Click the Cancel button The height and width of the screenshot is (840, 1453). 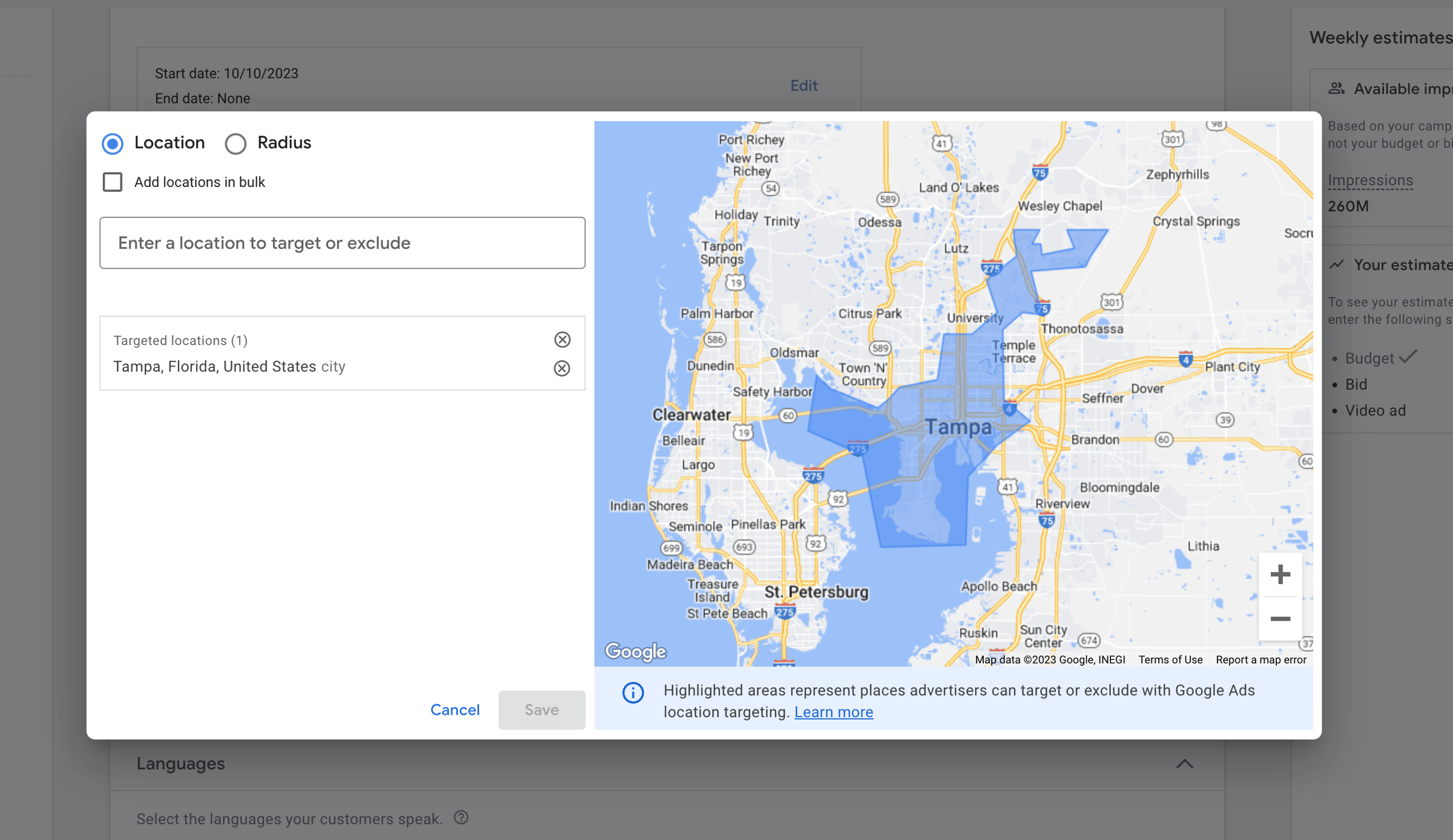pos(455,709)
